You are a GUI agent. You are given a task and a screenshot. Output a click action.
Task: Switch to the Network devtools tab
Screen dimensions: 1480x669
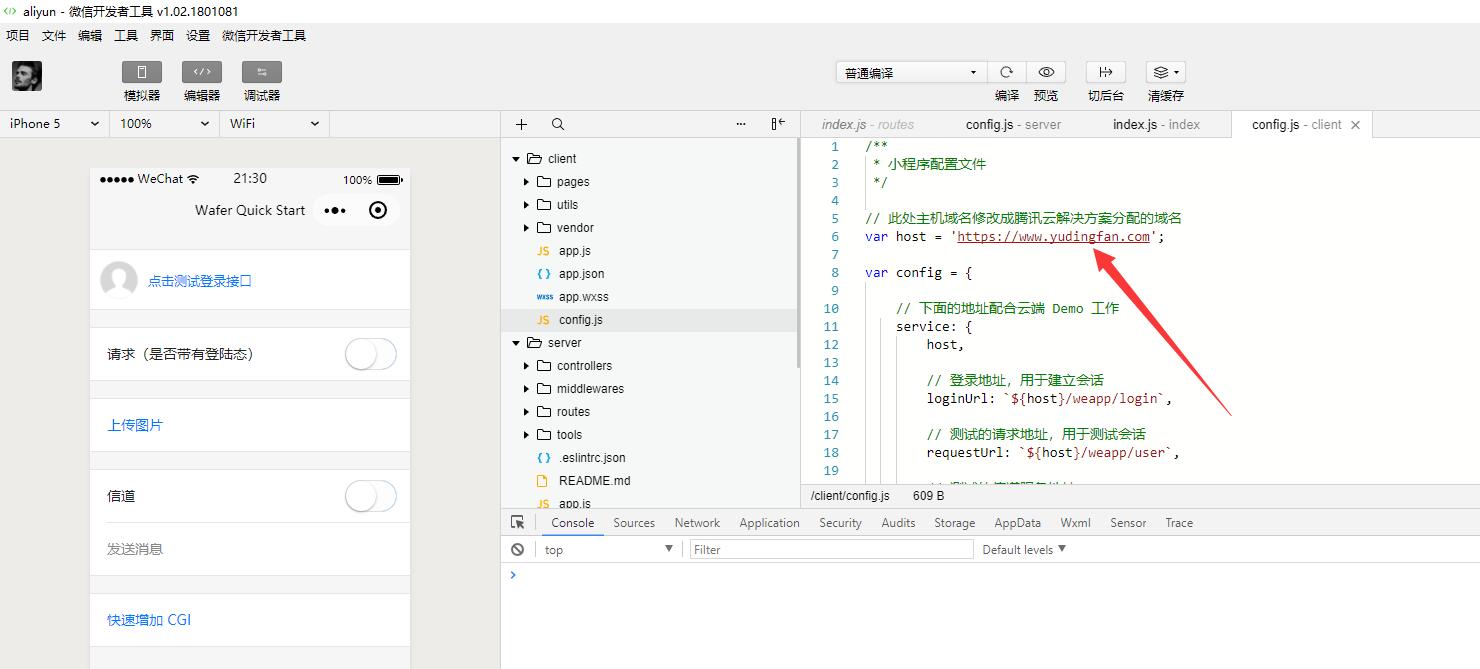point(697,522)
